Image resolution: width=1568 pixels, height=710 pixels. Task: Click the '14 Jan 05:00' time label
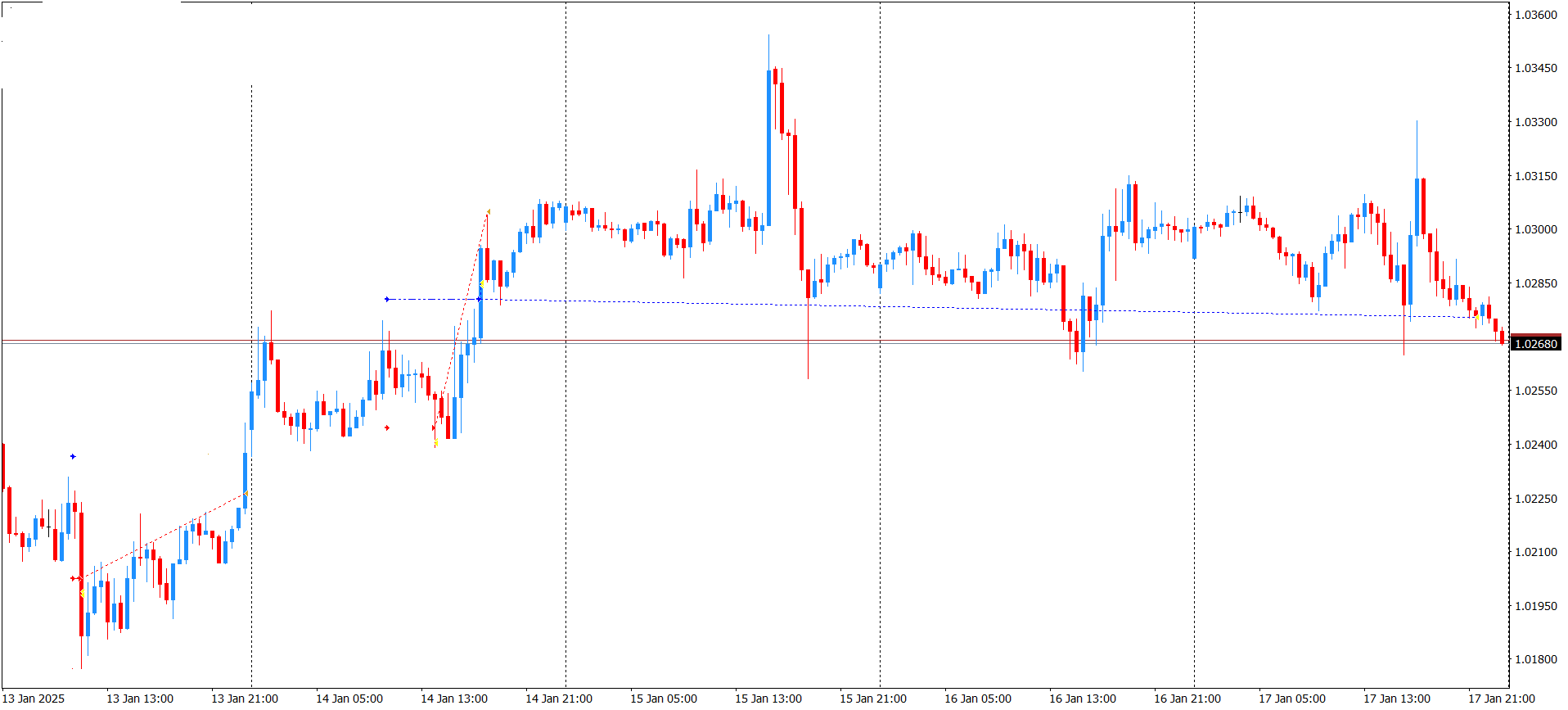point(349,699)
